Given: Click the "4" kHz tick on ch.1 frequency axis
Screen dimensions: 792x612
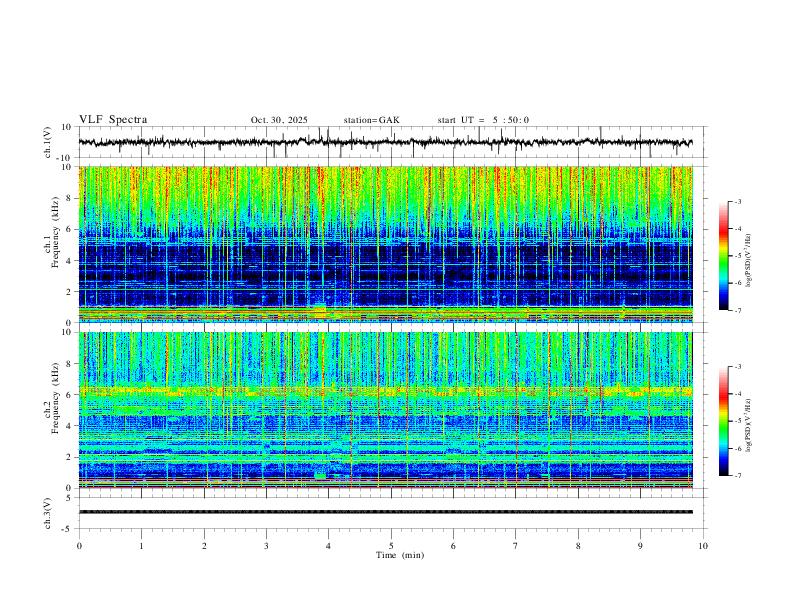Looking at the screenshot, I should (x=69, y=261).
